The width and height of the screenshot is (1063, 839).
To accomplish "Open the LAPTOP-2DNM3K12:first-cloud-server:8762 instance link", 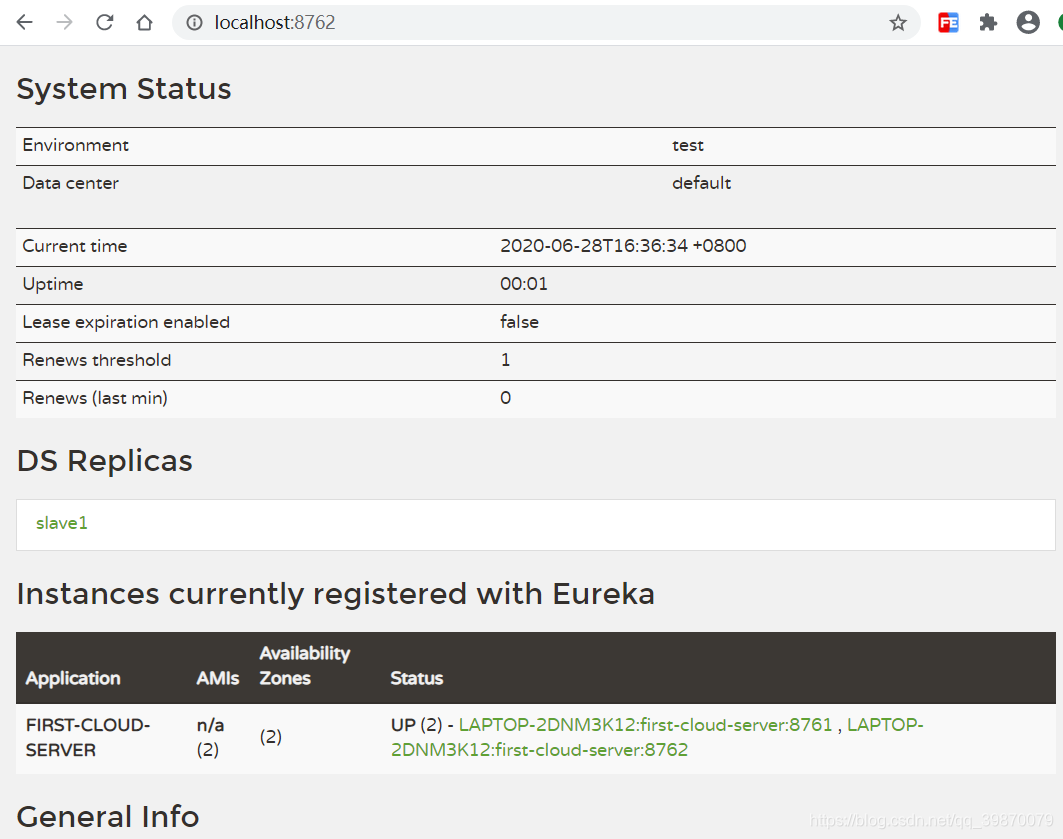I will pos(540,750).
